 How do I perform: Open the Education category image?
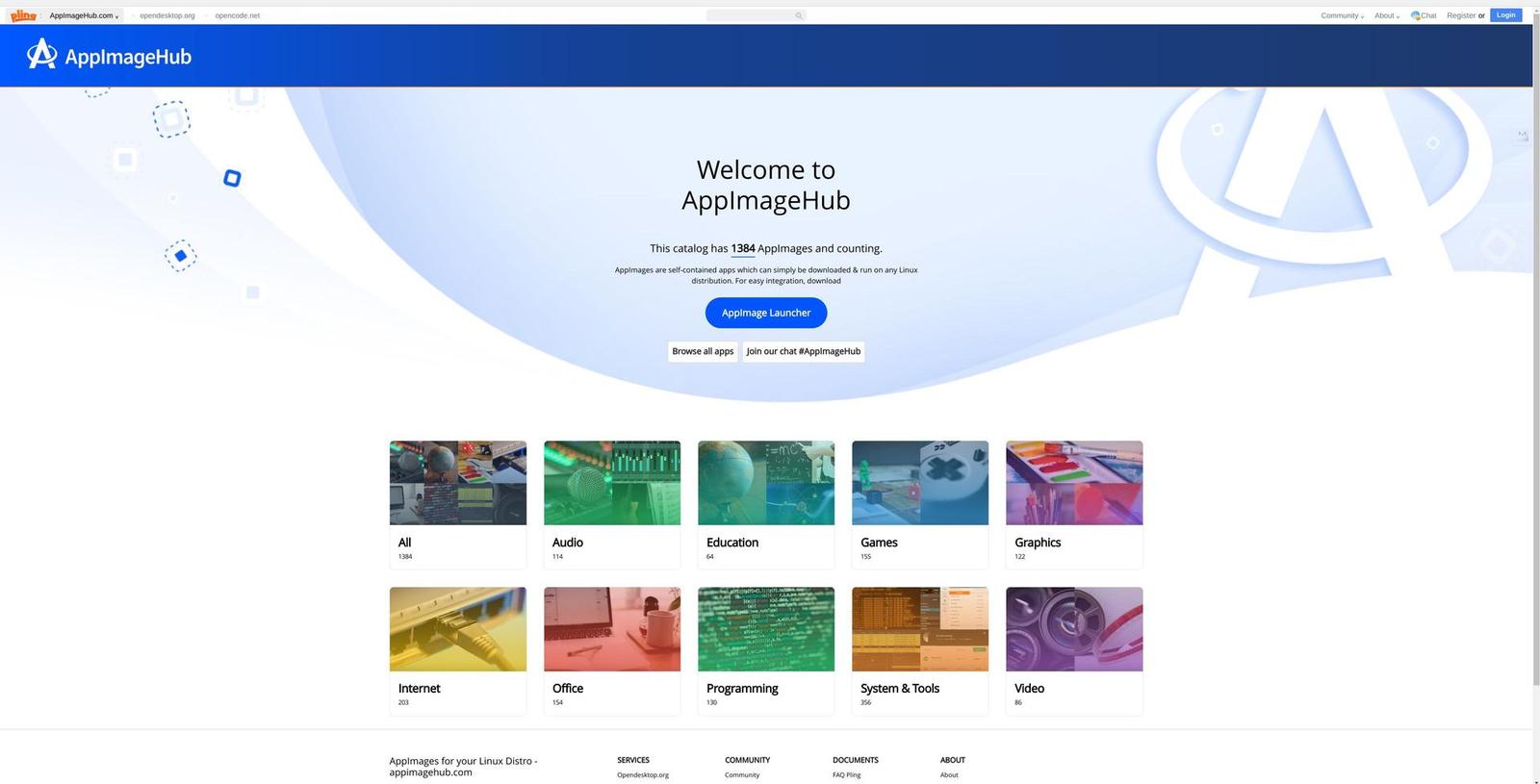coord(766,483)
